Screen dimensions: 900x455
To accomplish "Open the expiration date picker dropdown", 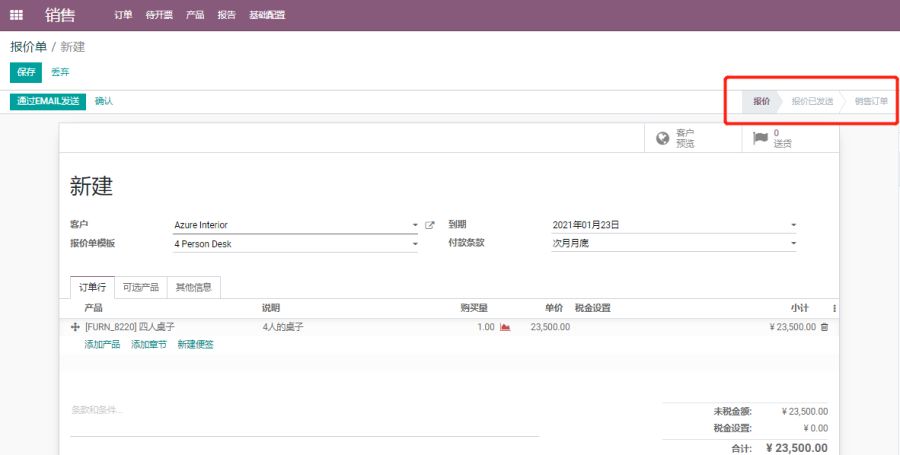I will point(793,225).
